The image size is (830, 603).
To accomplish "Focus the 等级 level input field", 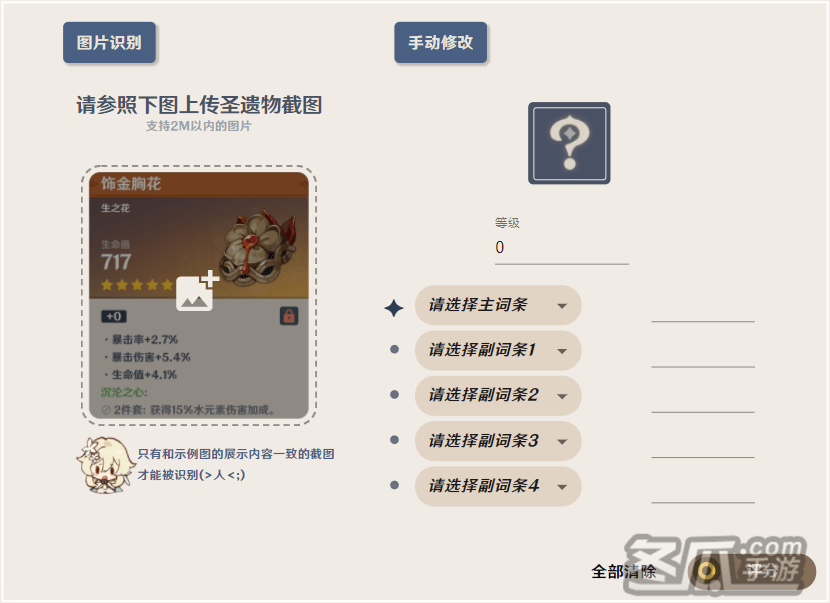I will click(x=562, y=248).
